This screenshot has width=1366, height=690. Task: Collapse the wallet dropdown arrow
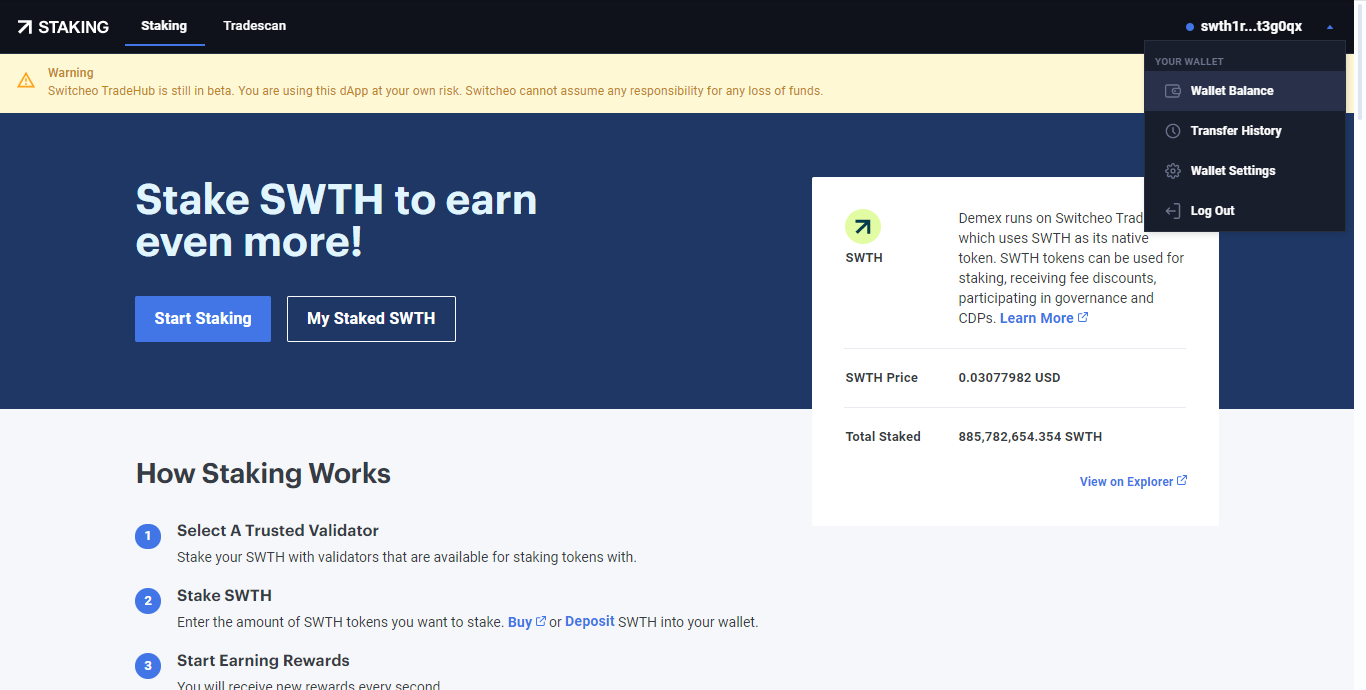1330,27
